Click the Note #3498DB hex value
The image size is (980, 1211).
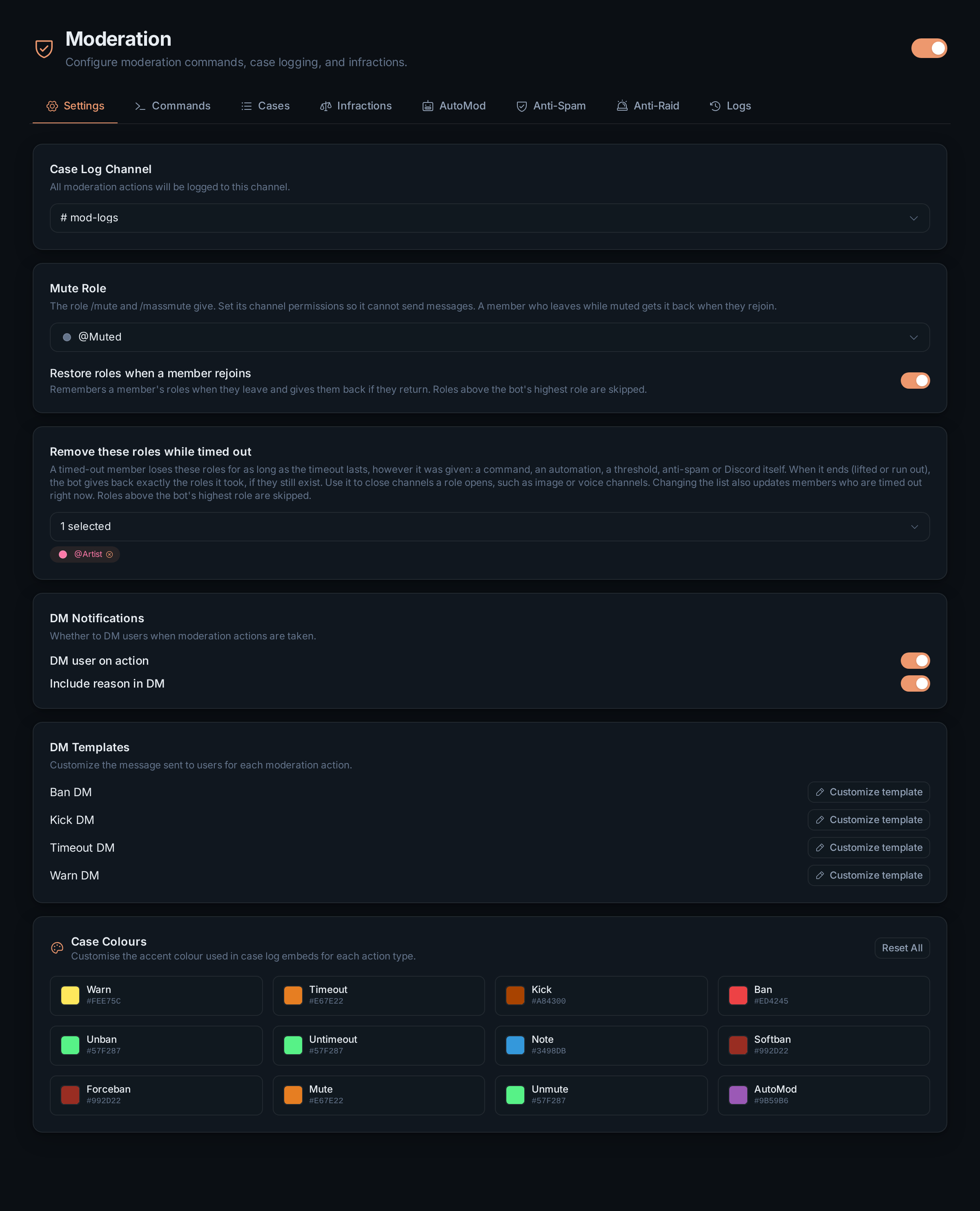click(x=549, y=1051)
